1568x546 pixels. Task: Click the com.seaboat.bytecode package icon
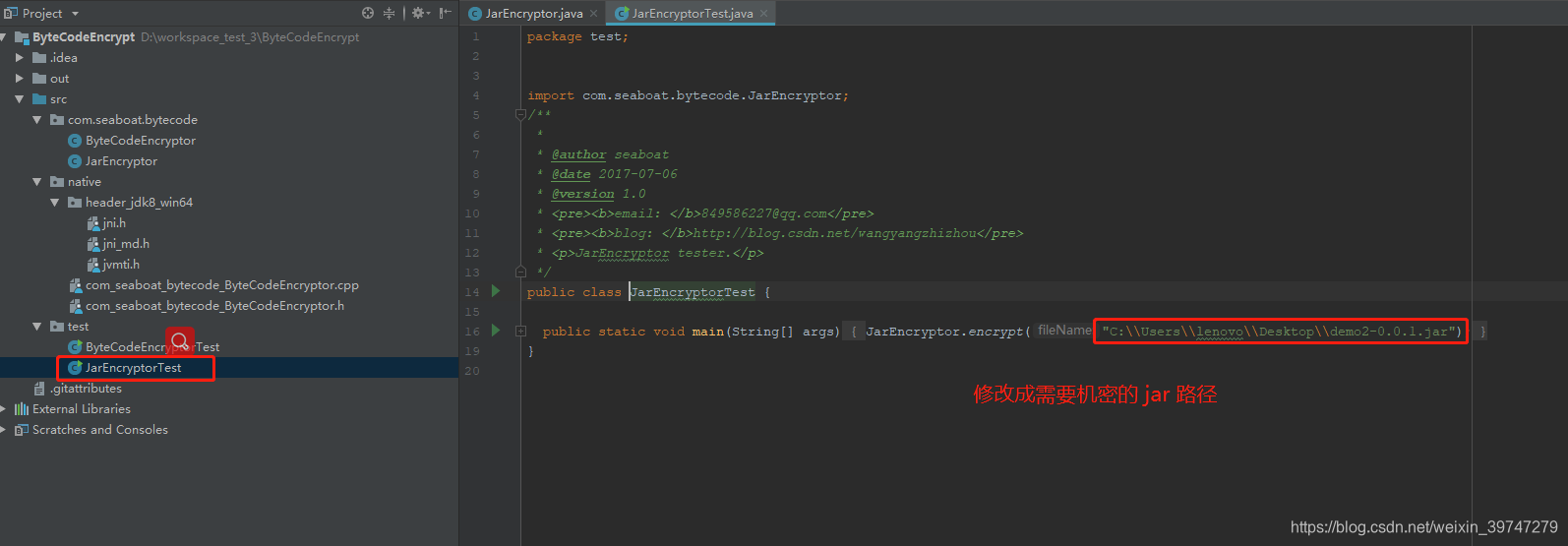(57, 120)
